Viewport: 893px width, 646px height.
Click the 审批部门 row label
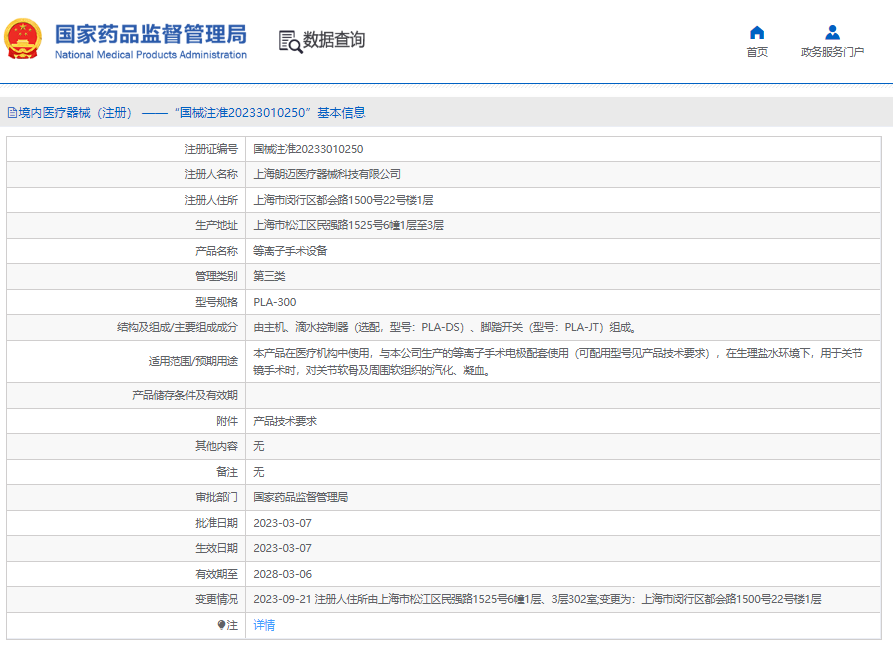pyautogui.click(x=216, y=497)
